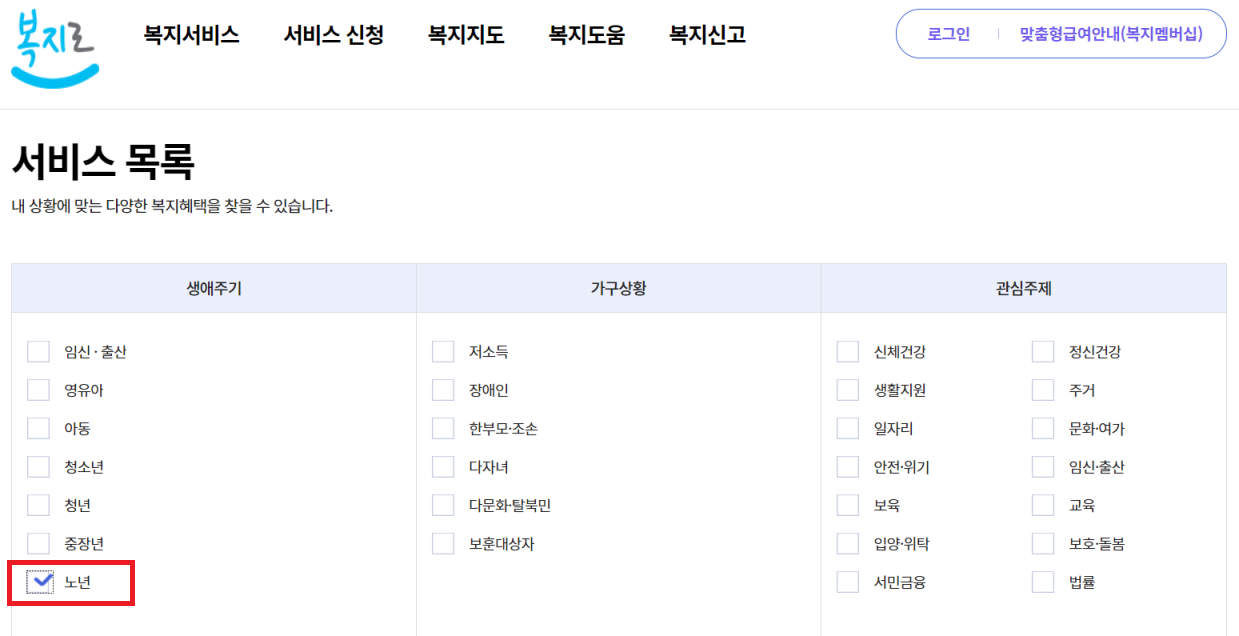
Task: Select the 서민금융 checkbox
Action: pos(845,581)
